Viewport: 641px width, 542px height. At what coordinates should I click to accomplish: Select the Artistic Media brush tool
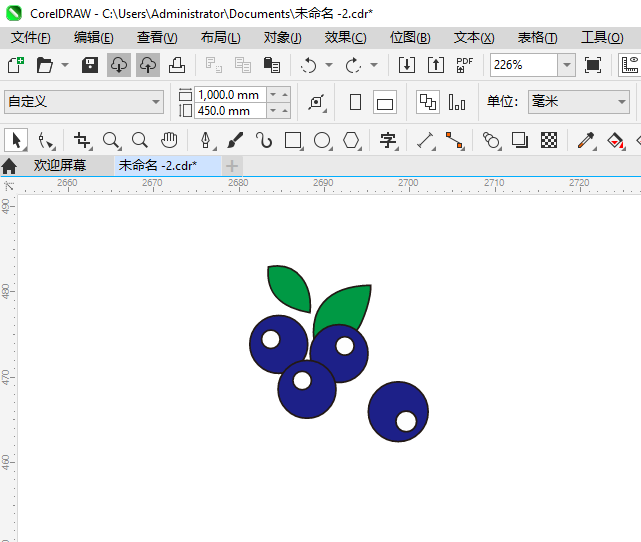pos(235,141)
